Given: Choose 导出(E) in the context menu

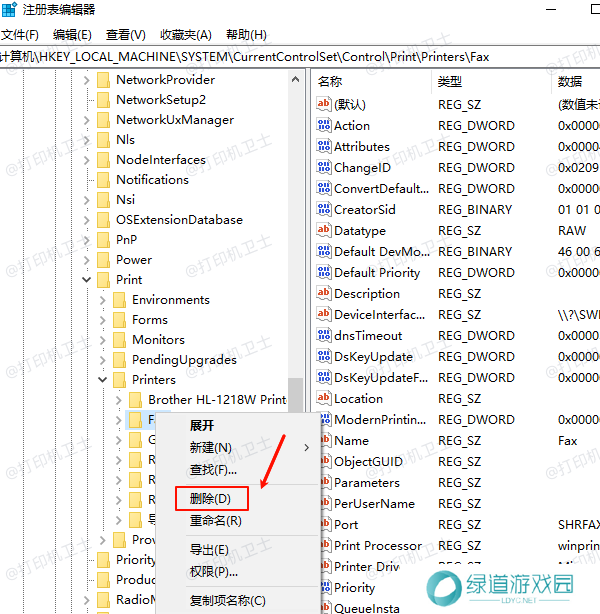Looking at the screenshot, I should pyautogui.click(x=209, y=550).
